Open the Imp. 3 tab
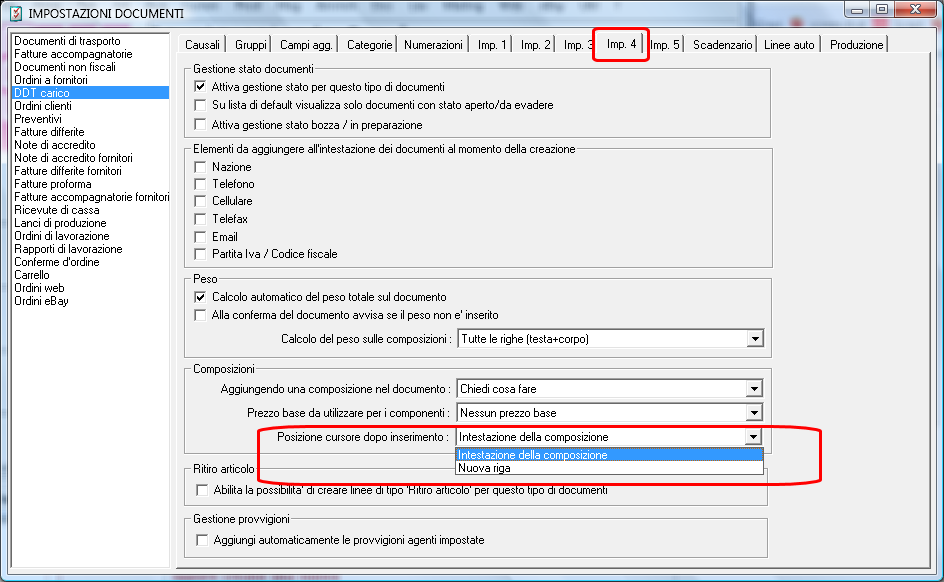Image resolution: width=944 pixels, height=582 pixels. [577, 45]
